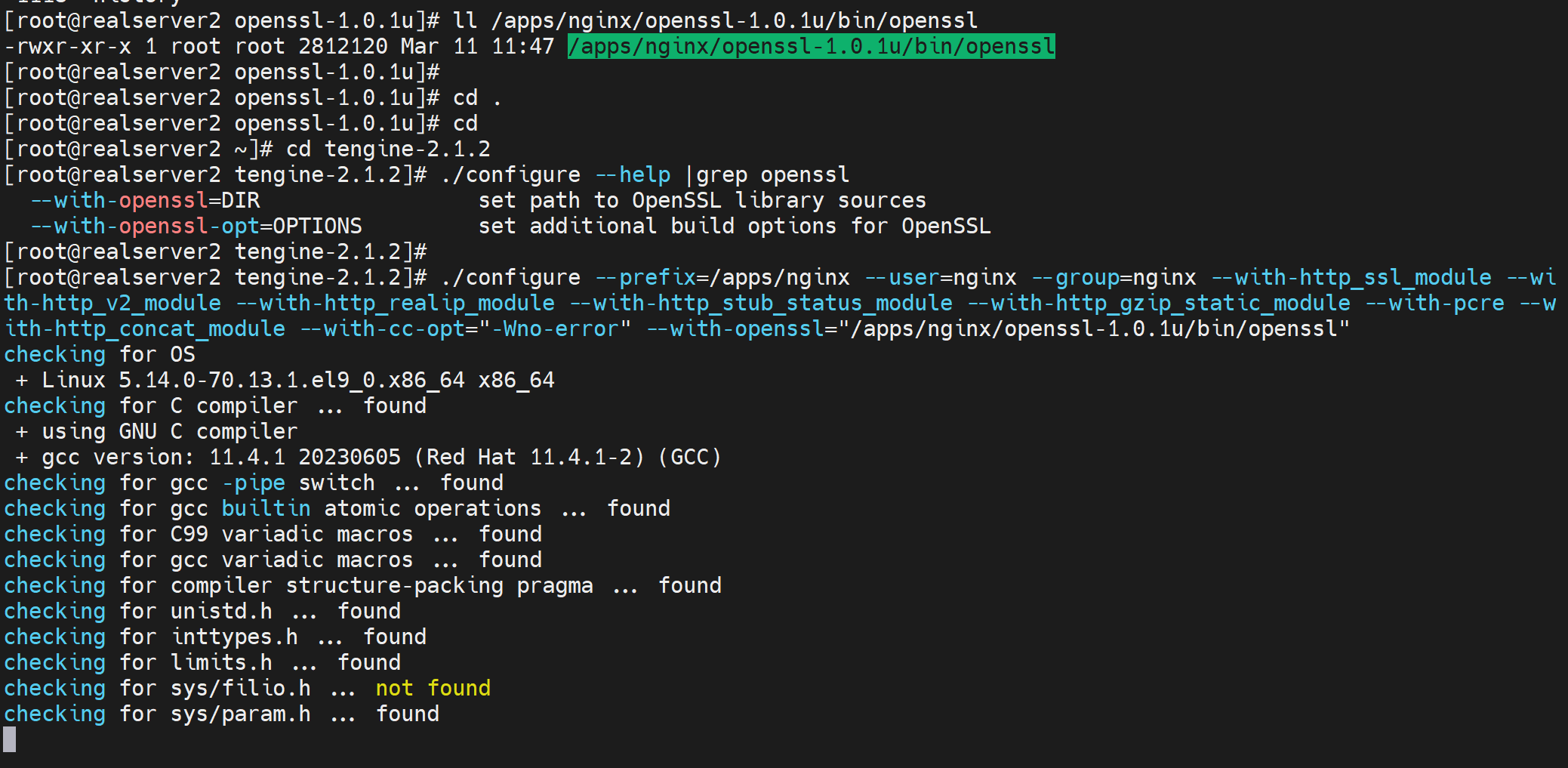This screenshot has height=768, width=1568.
Task: Click the --with-http_realip_module flag
Action: 396,304
